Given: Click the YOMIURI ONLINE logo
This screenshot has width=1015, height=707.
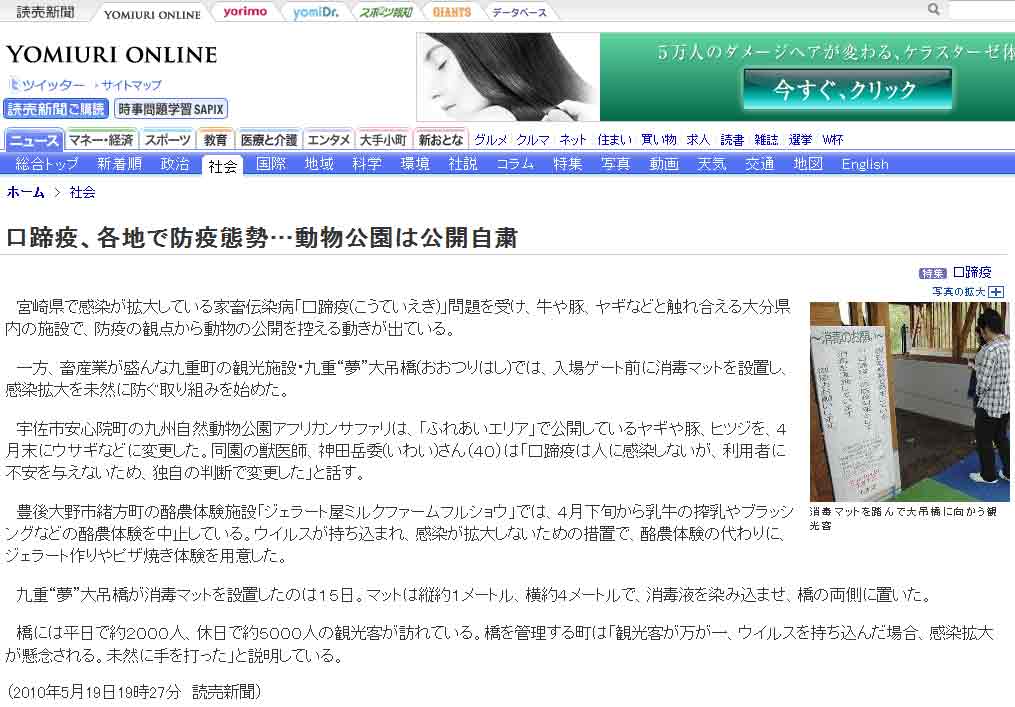Looking at the screenshot, I should click(112, 55).
